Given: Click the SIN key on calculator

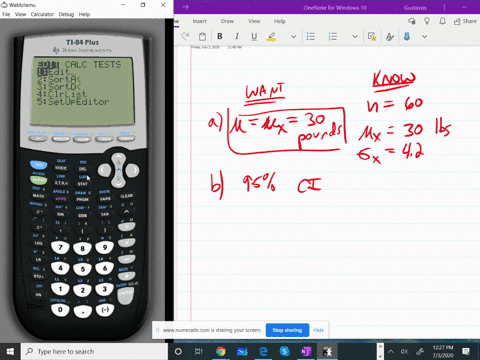Looking at the screenshot, I should [61, 214].
